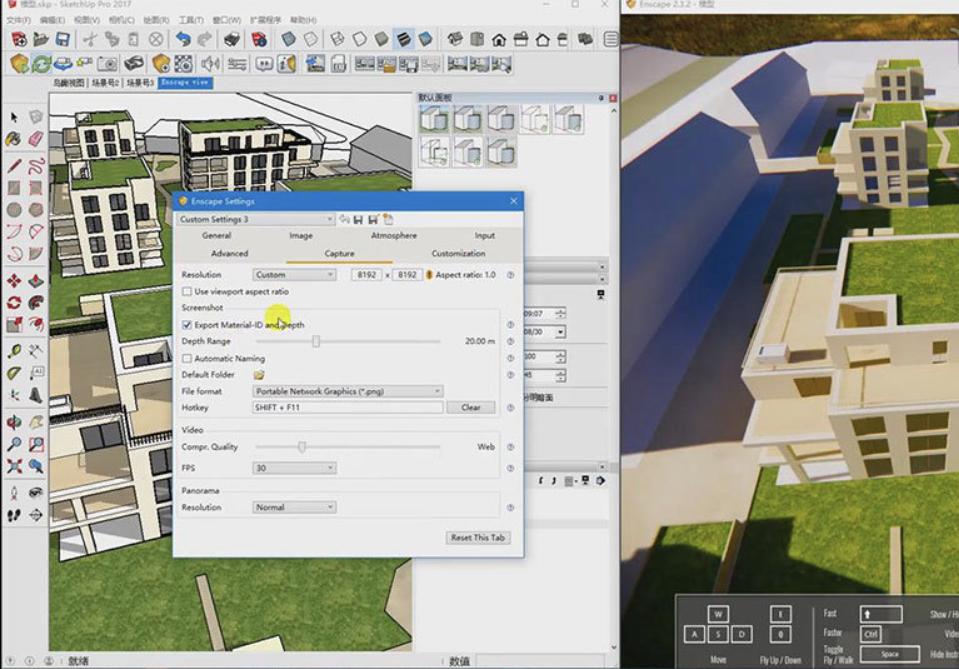Enable Use viewport aspect ratio checkbox

[187, 291]
